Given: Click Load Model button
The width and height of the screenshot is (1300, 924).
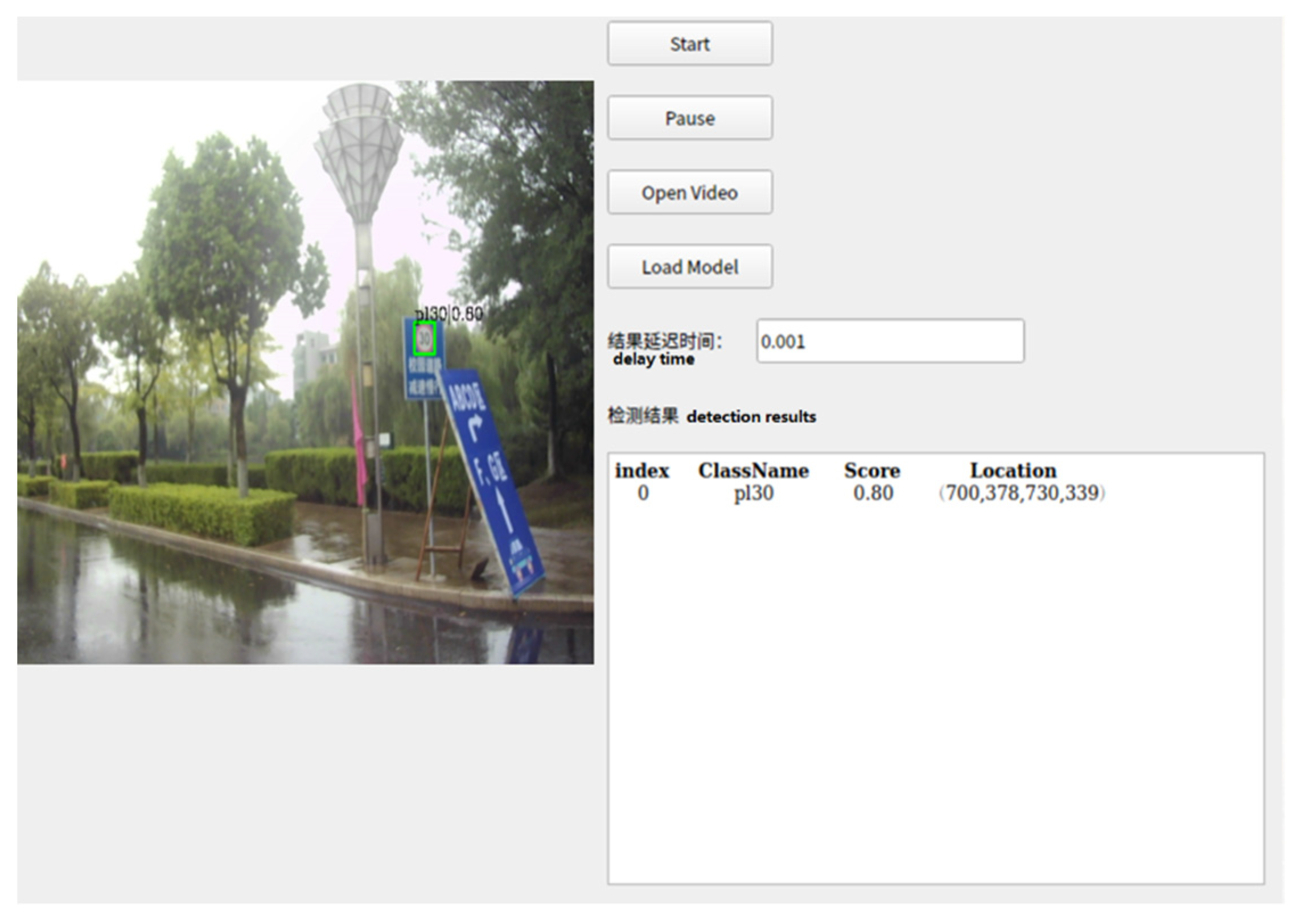Looking at the screenshot, I should coord(689,267).
